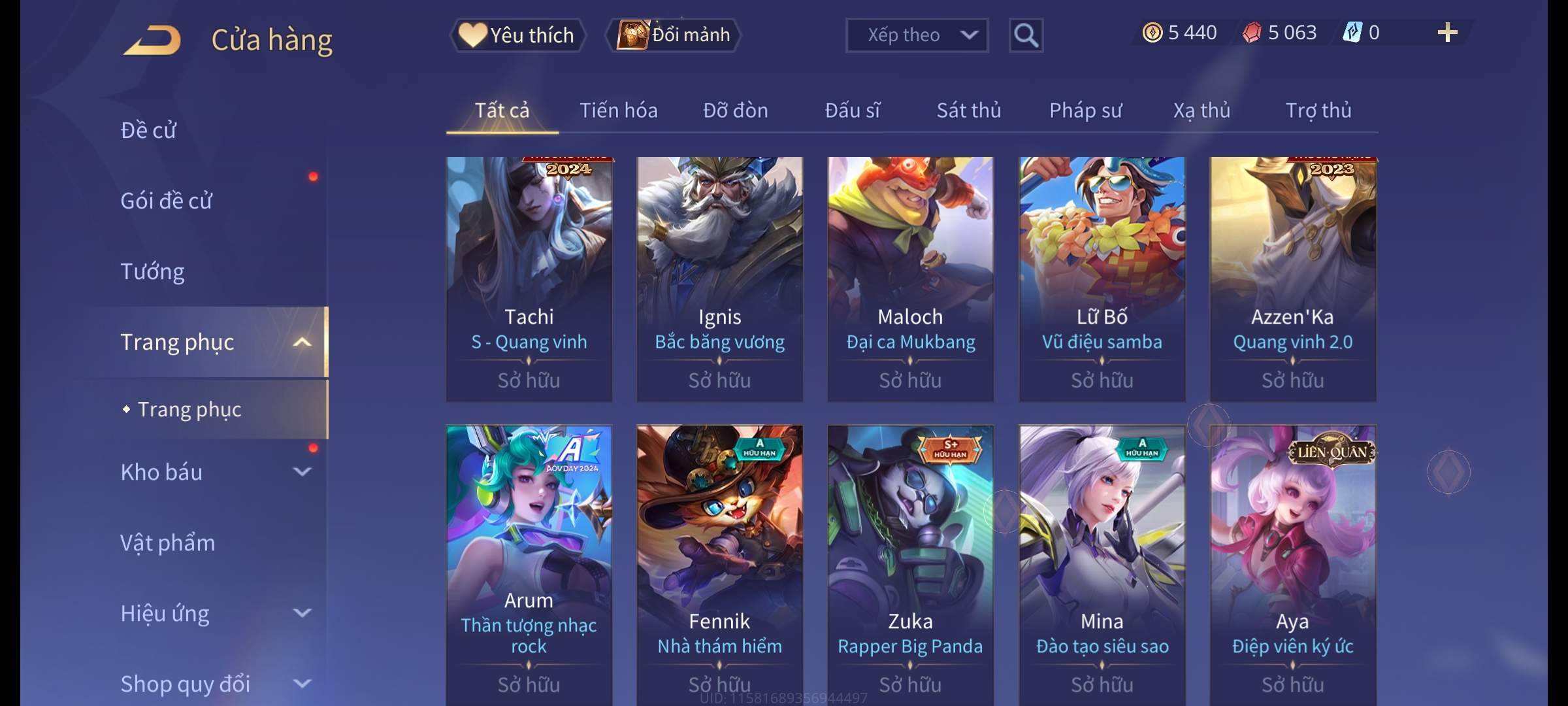
Task: Open the search magnifier icon
Action: point(1026,35)
